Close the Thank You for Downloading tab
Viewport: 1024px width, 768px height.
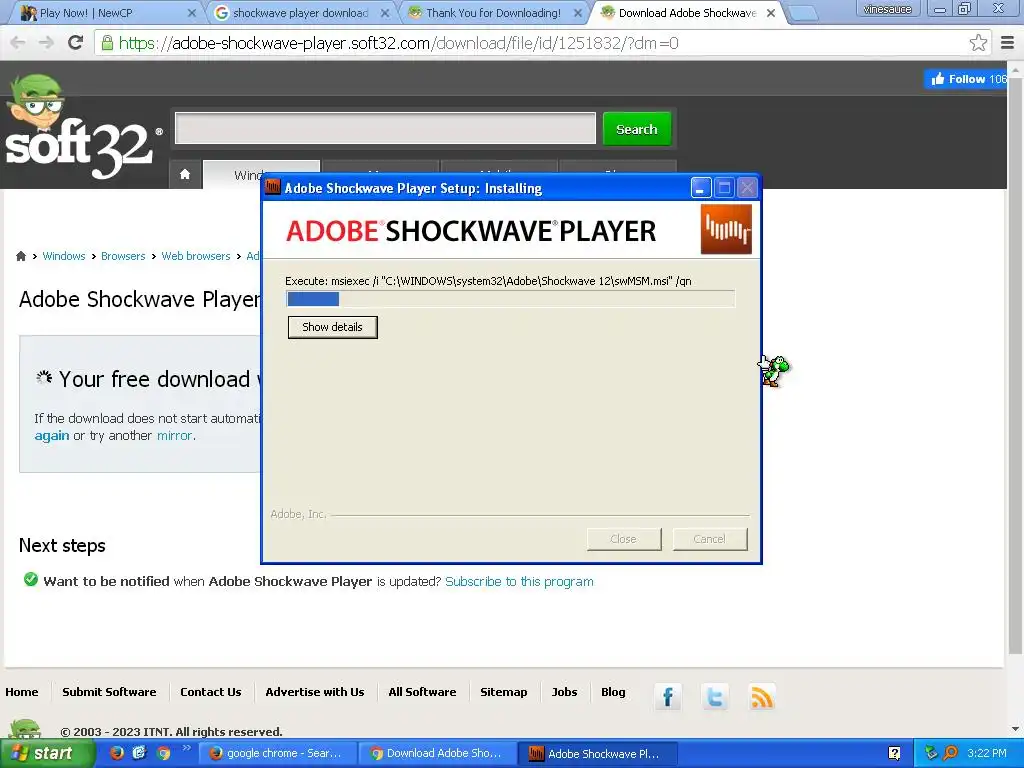click(578, 13)
